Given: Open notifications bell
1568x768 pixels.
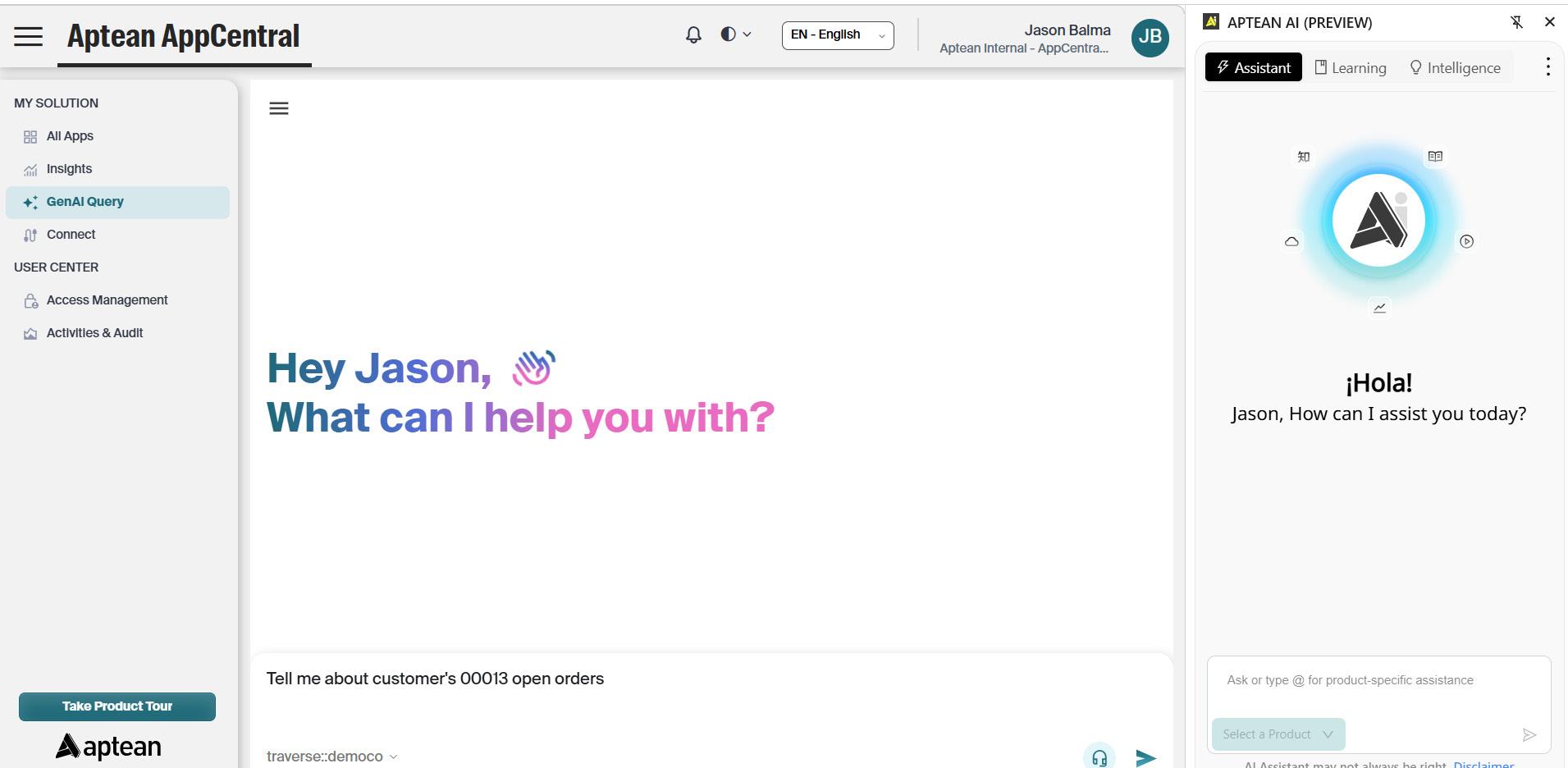Looking at the screenshot, I should click(693, 34).
